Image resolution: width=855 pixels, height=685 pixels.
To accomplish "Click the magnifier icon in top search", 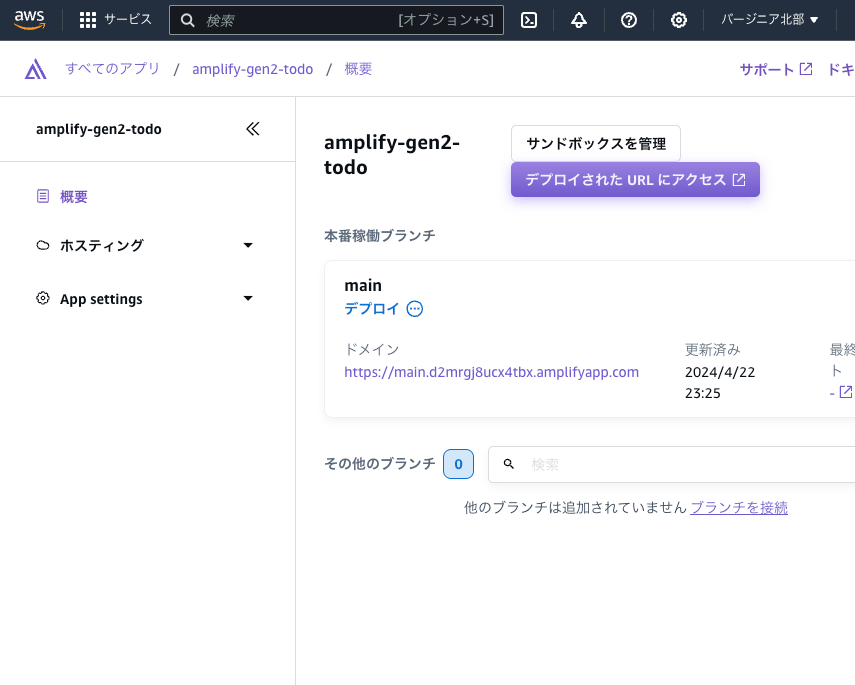I will (188, 20).
